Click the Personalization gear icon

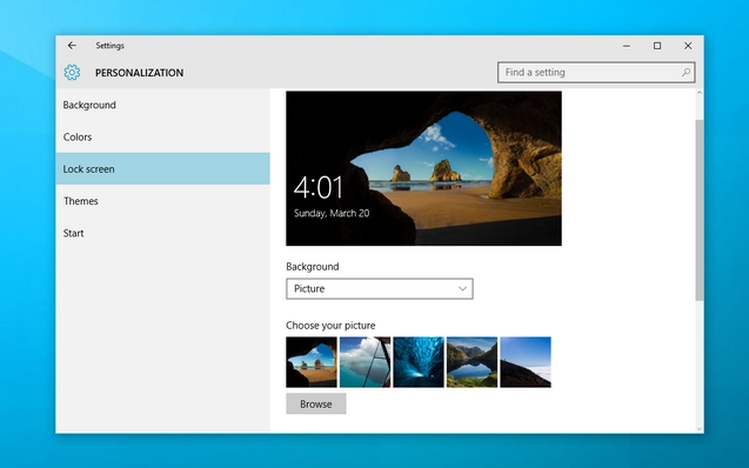tap(72, 73)
